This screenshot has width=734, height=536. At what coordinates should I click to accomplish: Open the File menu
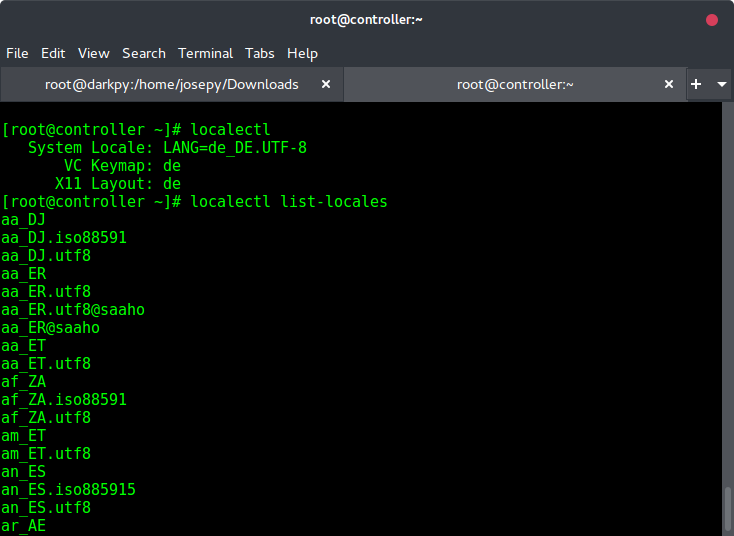[x=17, y=53]
